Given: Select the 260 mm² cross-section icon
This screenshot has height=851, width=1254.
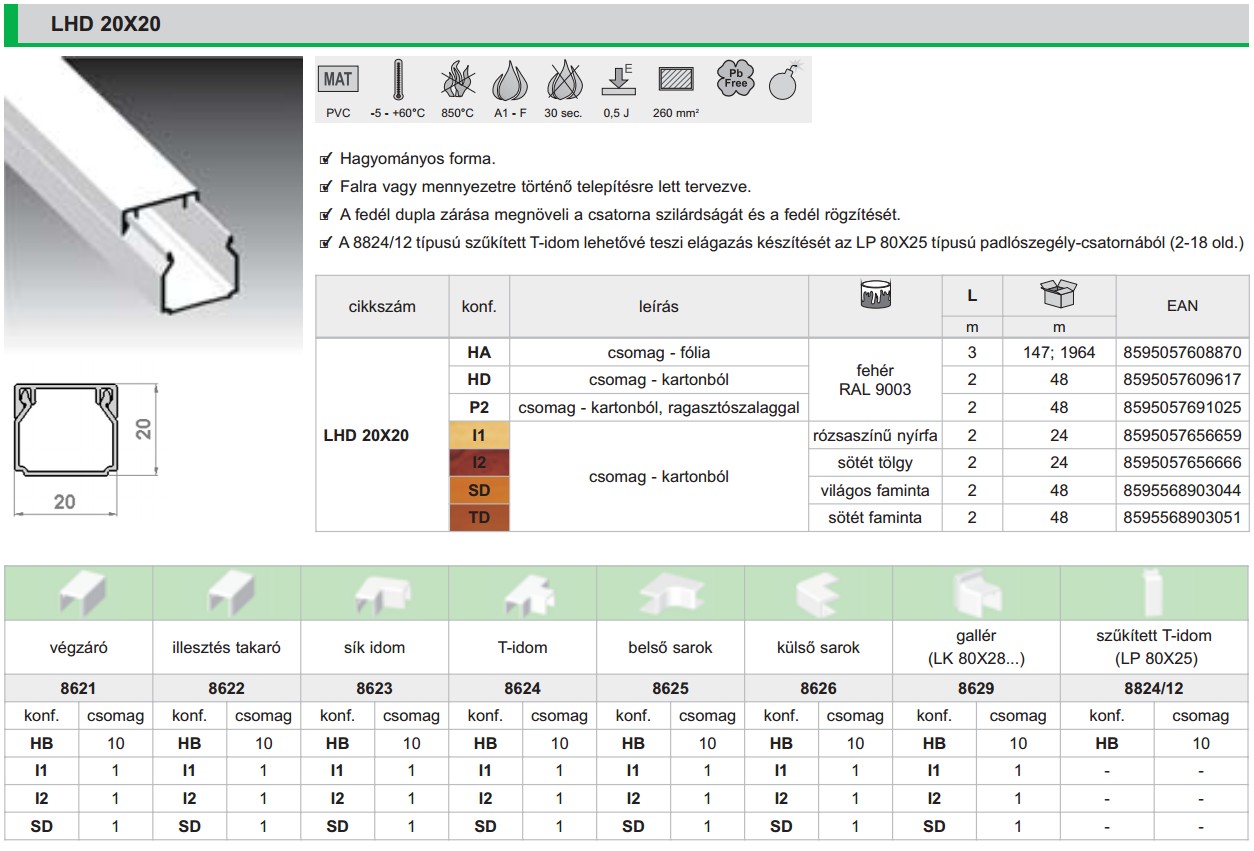Looking at the screenshot, I should (x=676, y=80).
